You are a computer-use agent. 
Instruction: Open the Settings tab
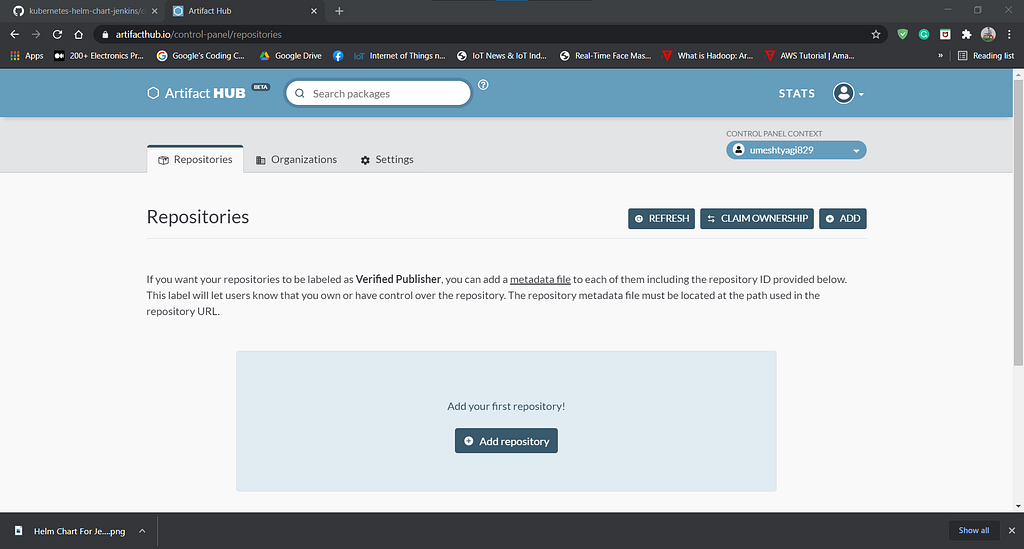pyautogui.click(x=387, y=159)
